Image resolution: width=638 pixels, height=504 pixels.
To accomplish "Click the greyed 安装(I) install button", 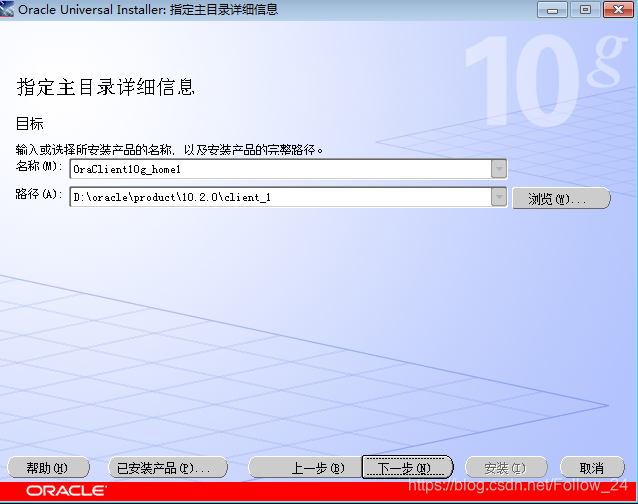I will click(x=506, y=467).
